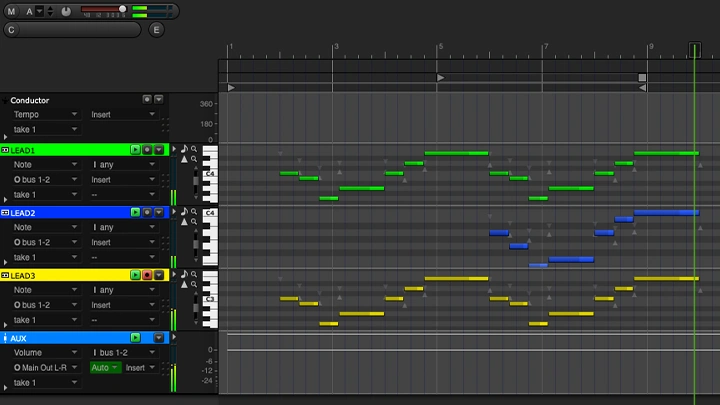Click the LEAD2 MIDI track type icon
Viewport: 720px width, 405px height.
coord(5,213)
